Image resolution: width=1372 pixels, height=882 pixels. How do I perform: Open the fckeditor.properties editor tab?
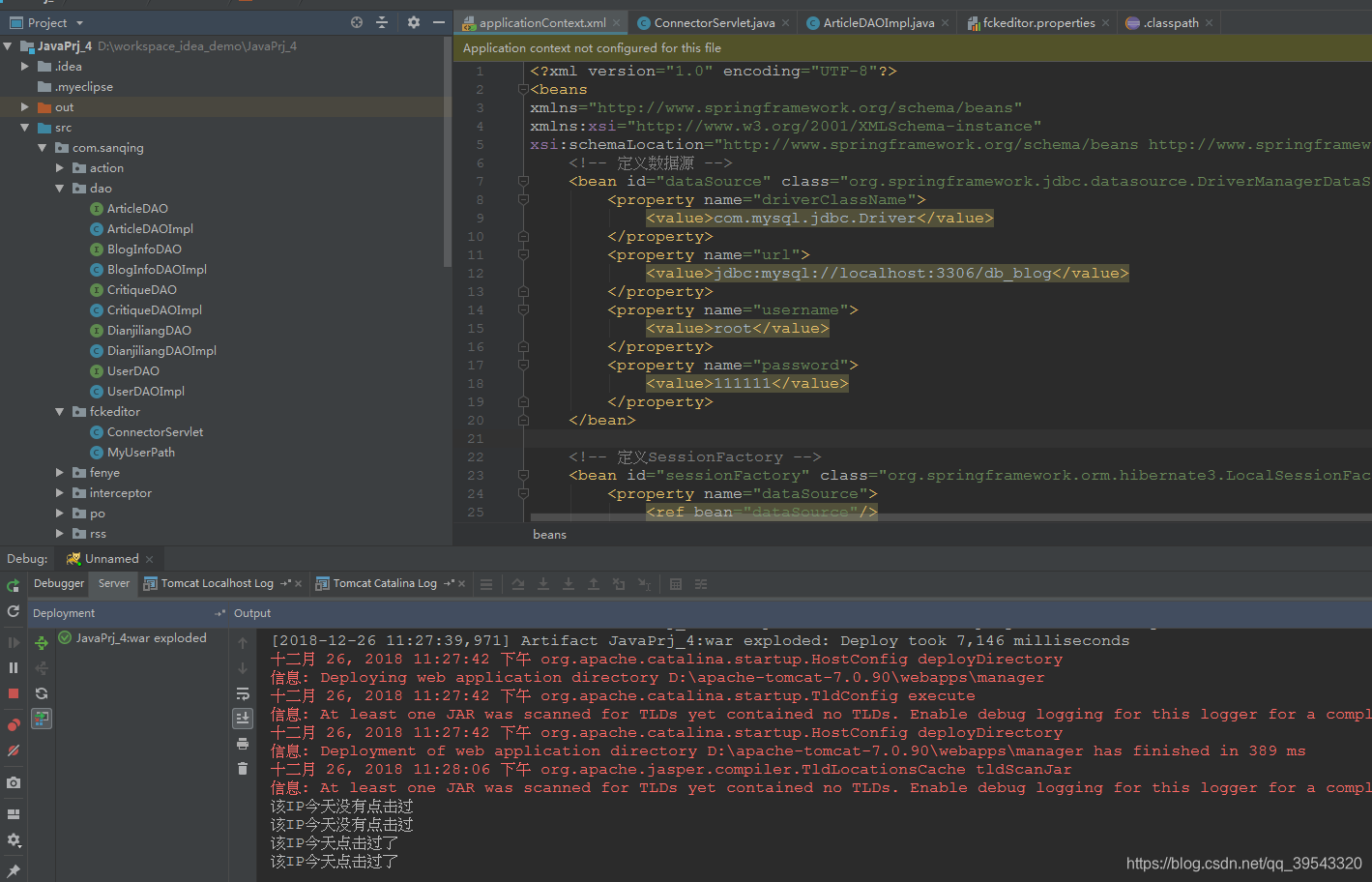point(1037,23)
